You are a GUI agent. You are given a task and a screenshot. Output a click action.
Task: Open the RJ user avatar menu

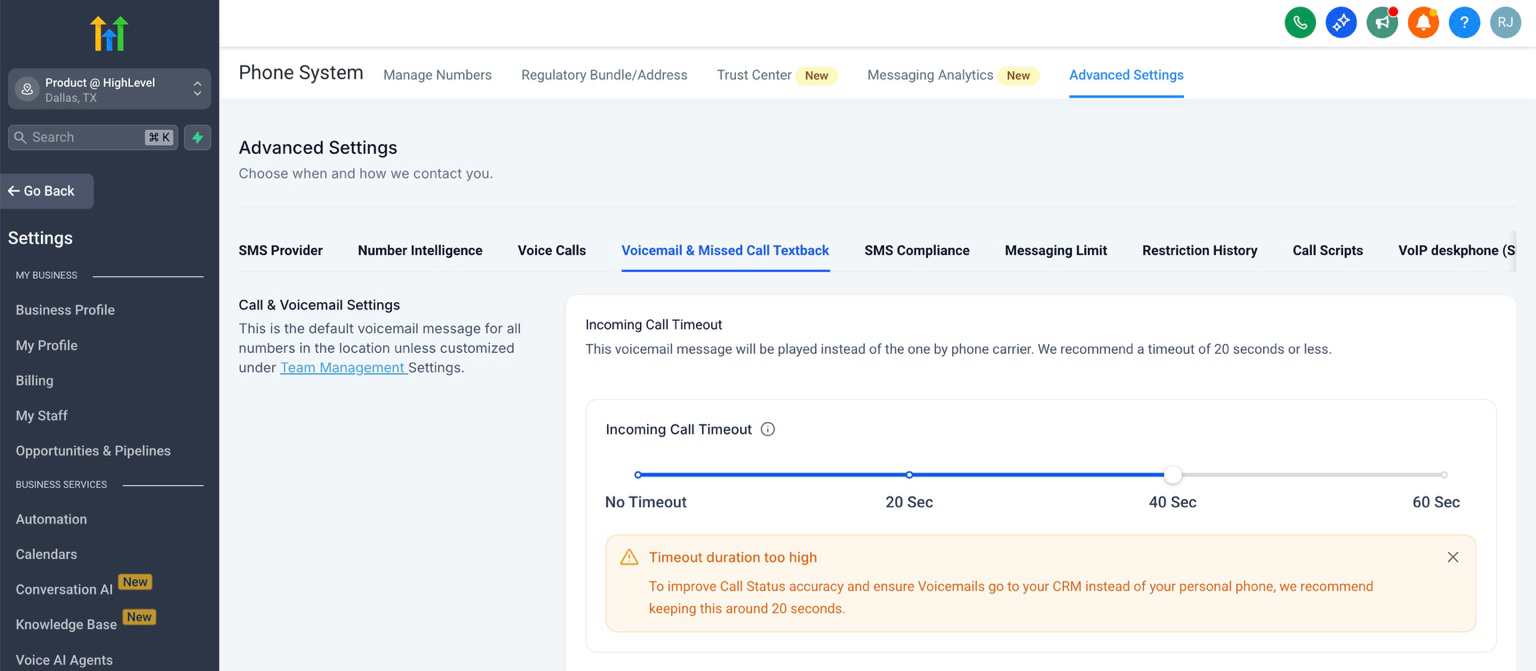click(x=1505, y=22)
